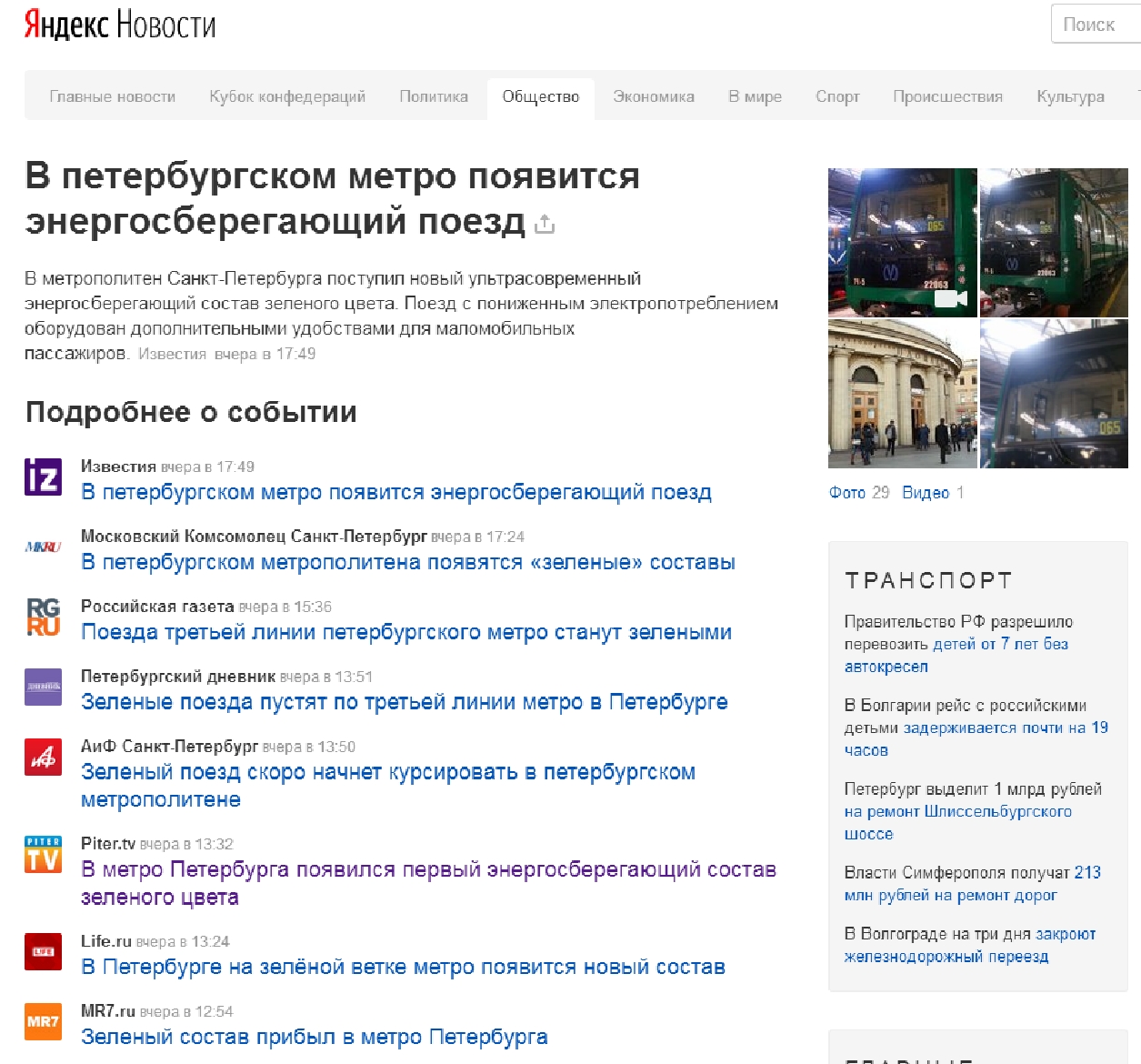Open the train photo with video camera badge
The image size is (1141, 1064).
tap(902, 243)
